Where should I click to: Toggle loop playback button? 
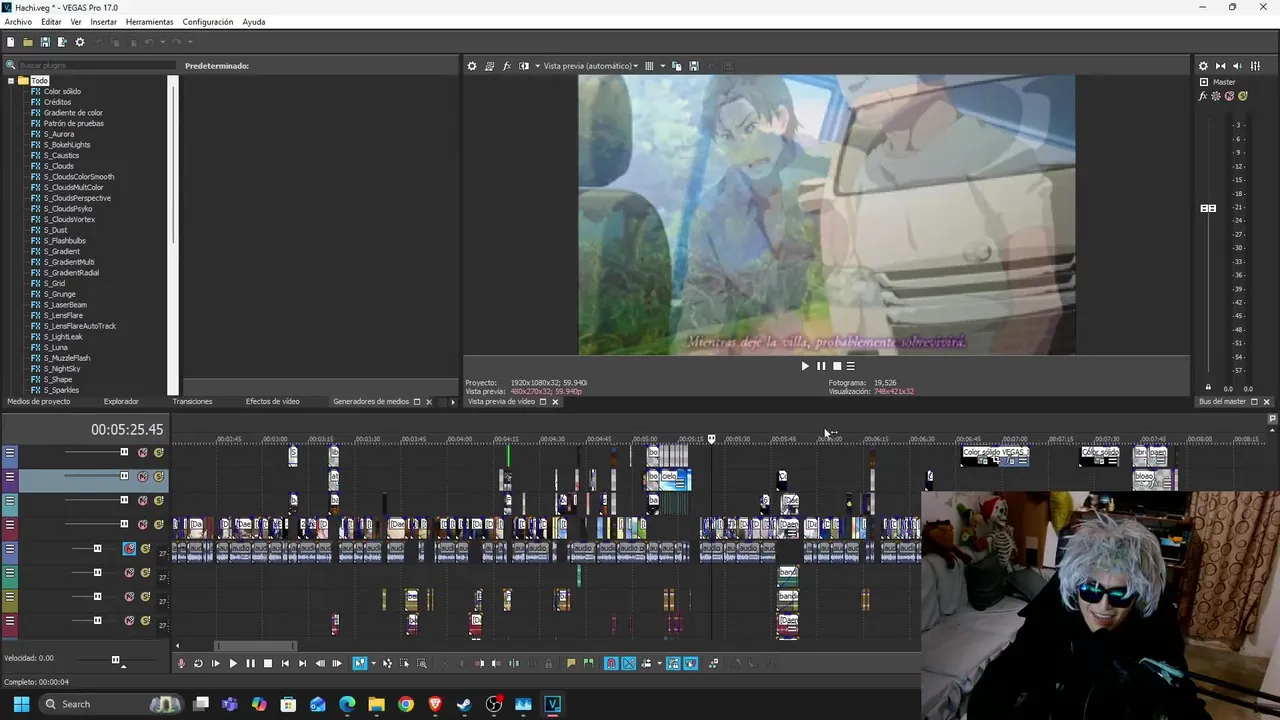tap(198, 663)
